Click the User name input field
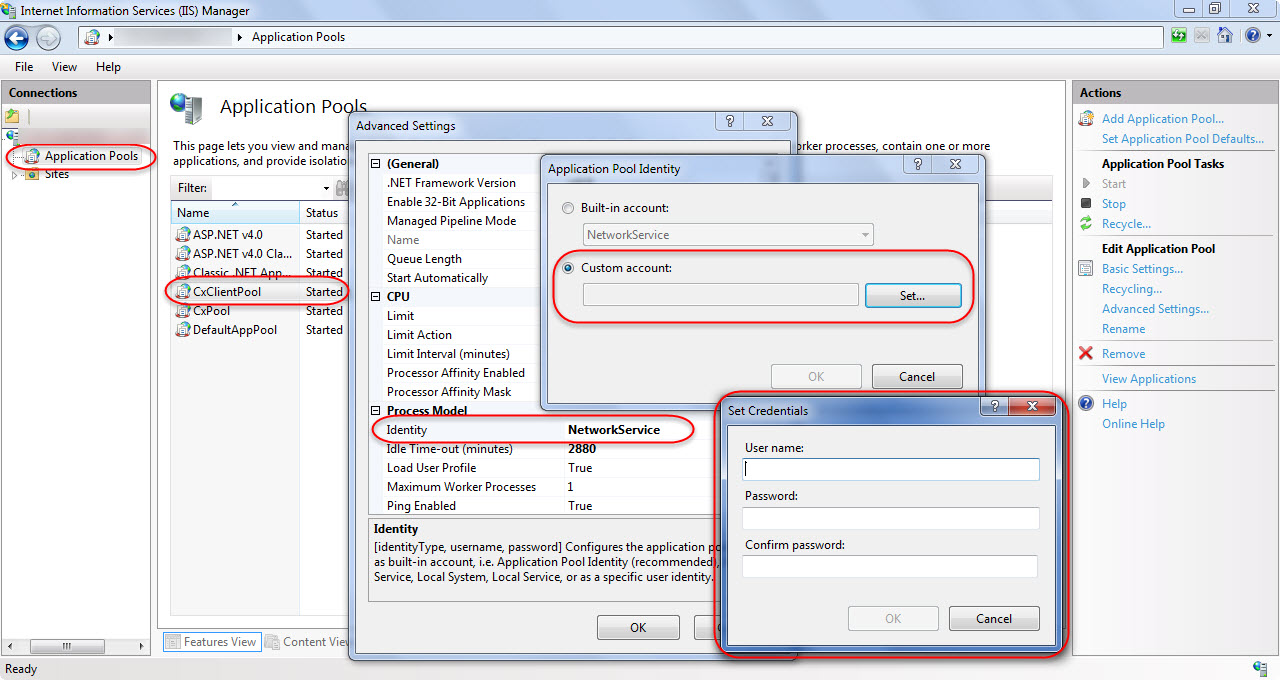The image size is (1280, 680). pyautogui.click(x=891, y=469)
